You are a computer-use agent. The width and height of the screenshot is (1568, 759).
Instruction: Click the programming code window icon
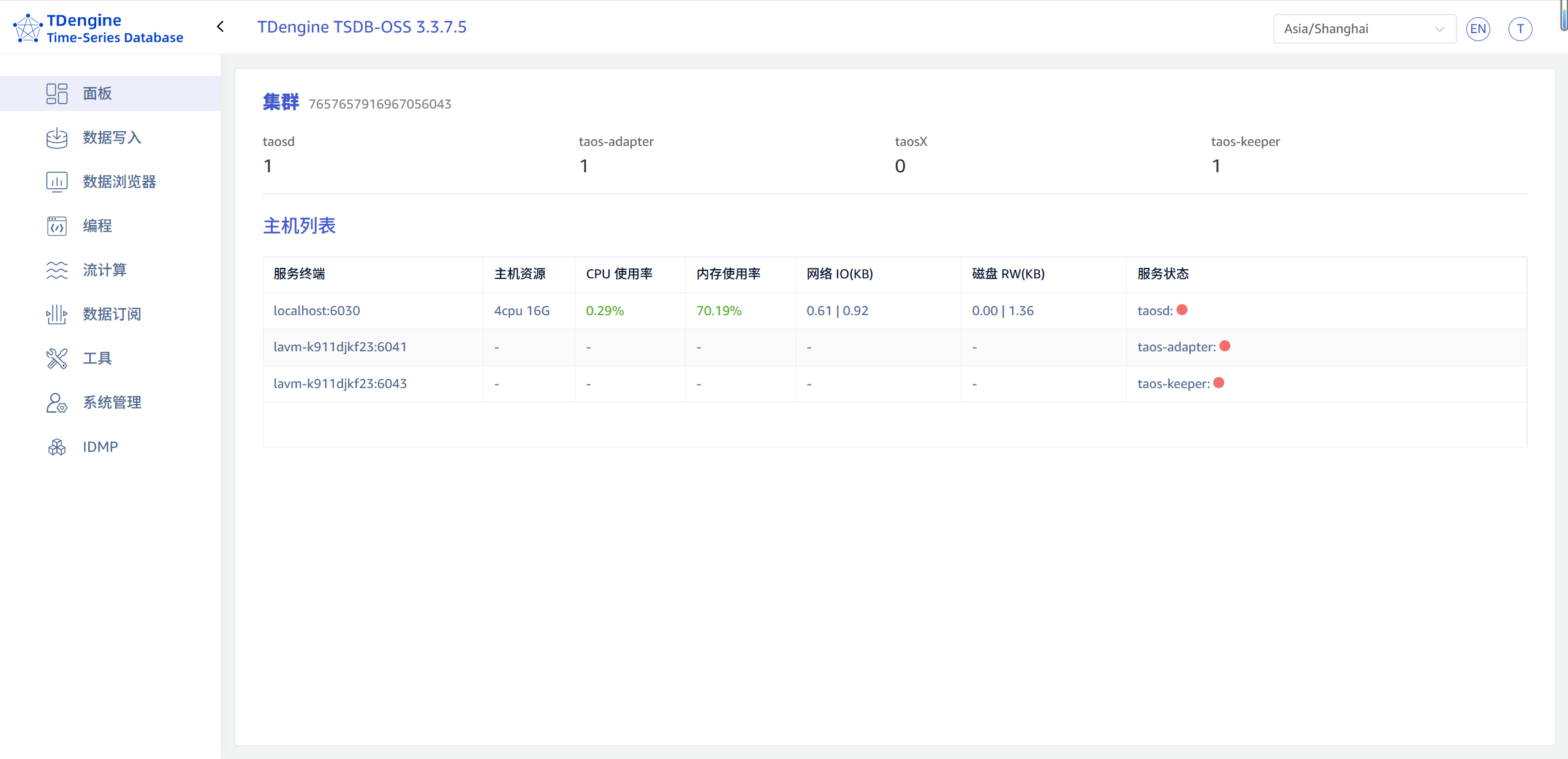coord(56,226)
